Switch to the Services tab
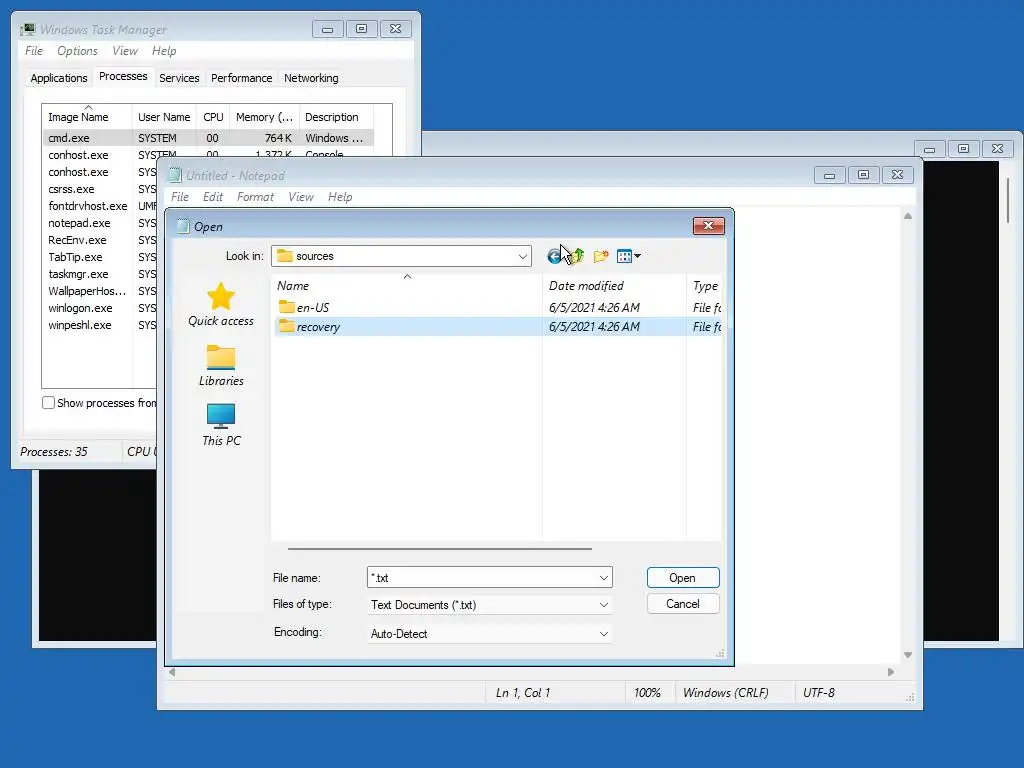The width and height of the screenshot is (1024, 768). pos(179,78)
